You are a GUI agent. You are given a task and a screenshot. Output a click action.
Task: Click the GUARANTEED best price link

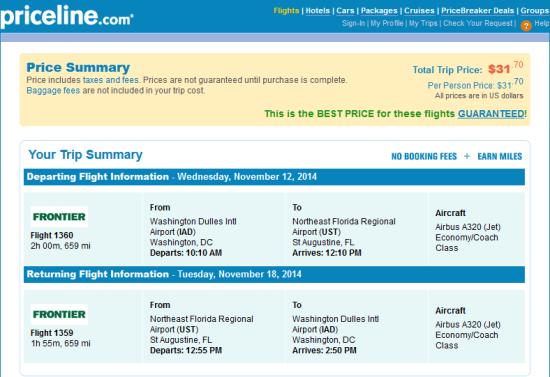(491, 114)
